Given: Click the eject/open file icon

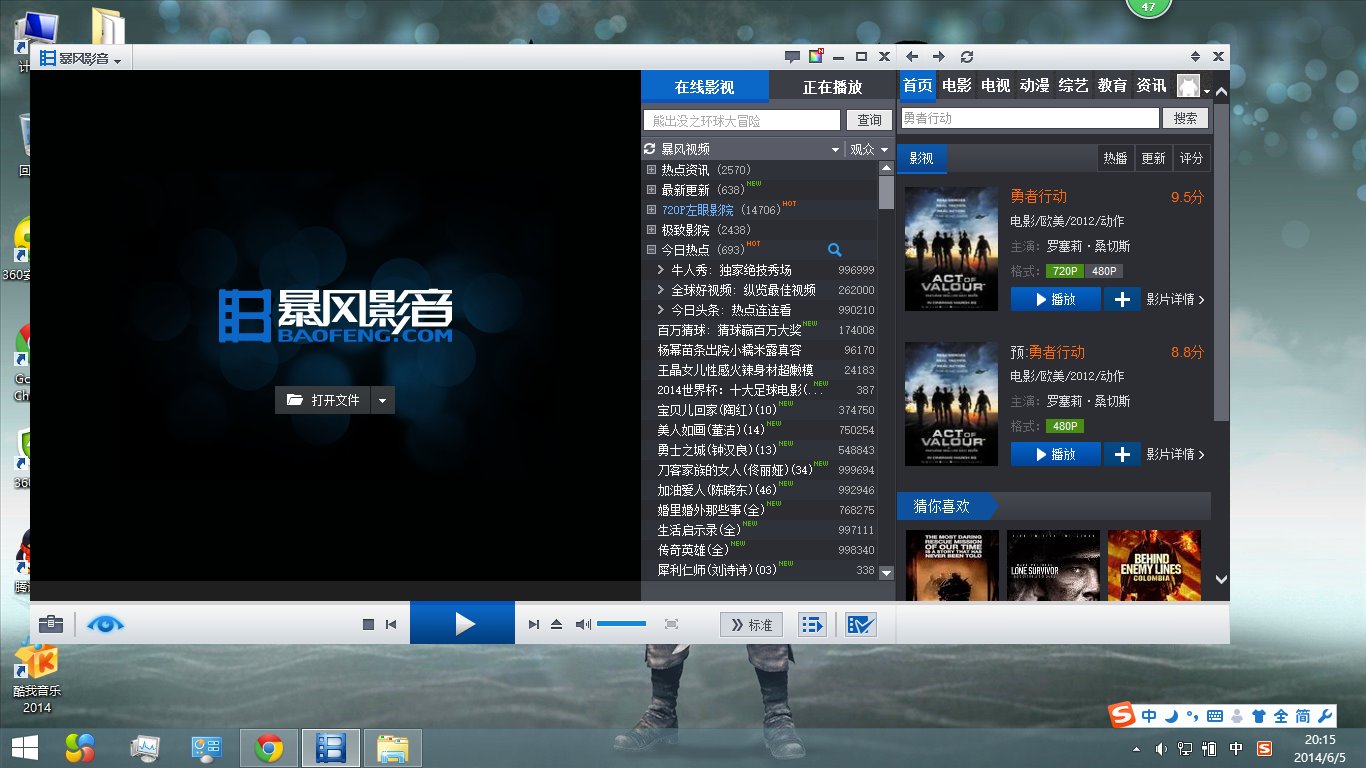Looking at the screenshot, I should 557,624.
